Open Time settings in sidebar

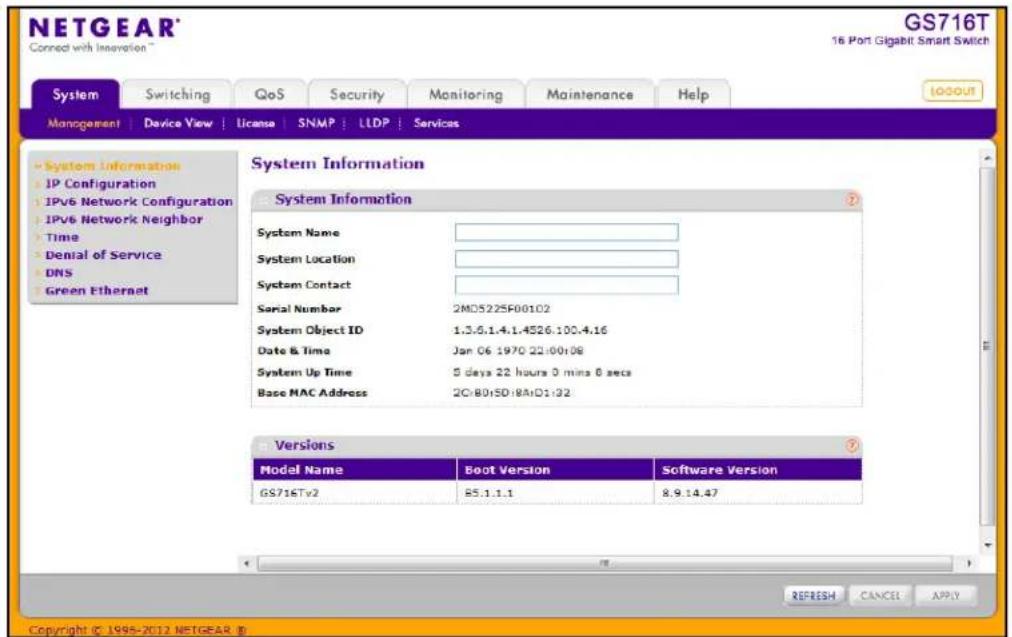[x=62, y=238]
